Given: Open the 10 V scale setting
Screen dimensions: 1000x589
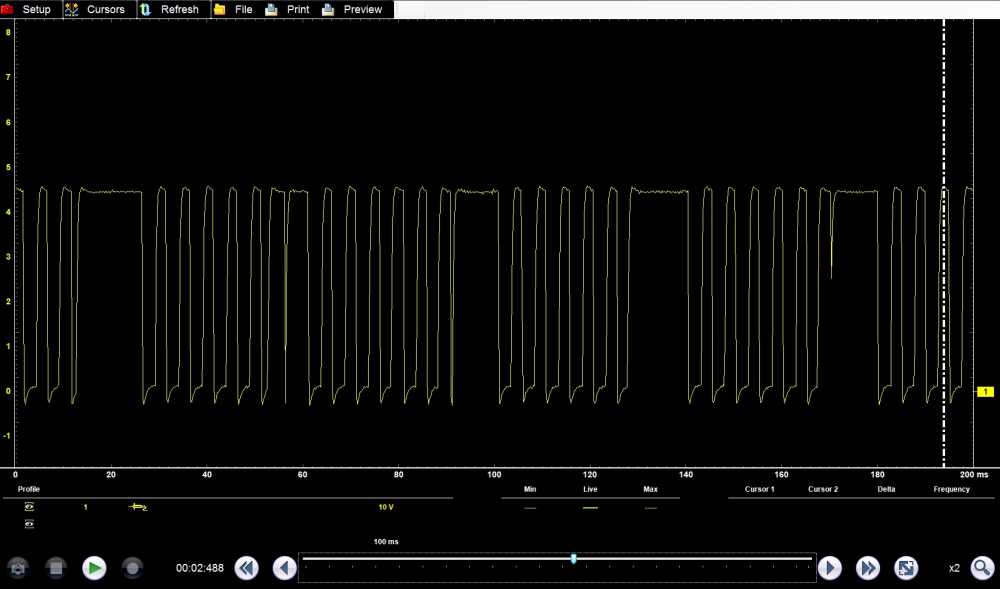Looking at the screenshot, I should click(385, 507).
